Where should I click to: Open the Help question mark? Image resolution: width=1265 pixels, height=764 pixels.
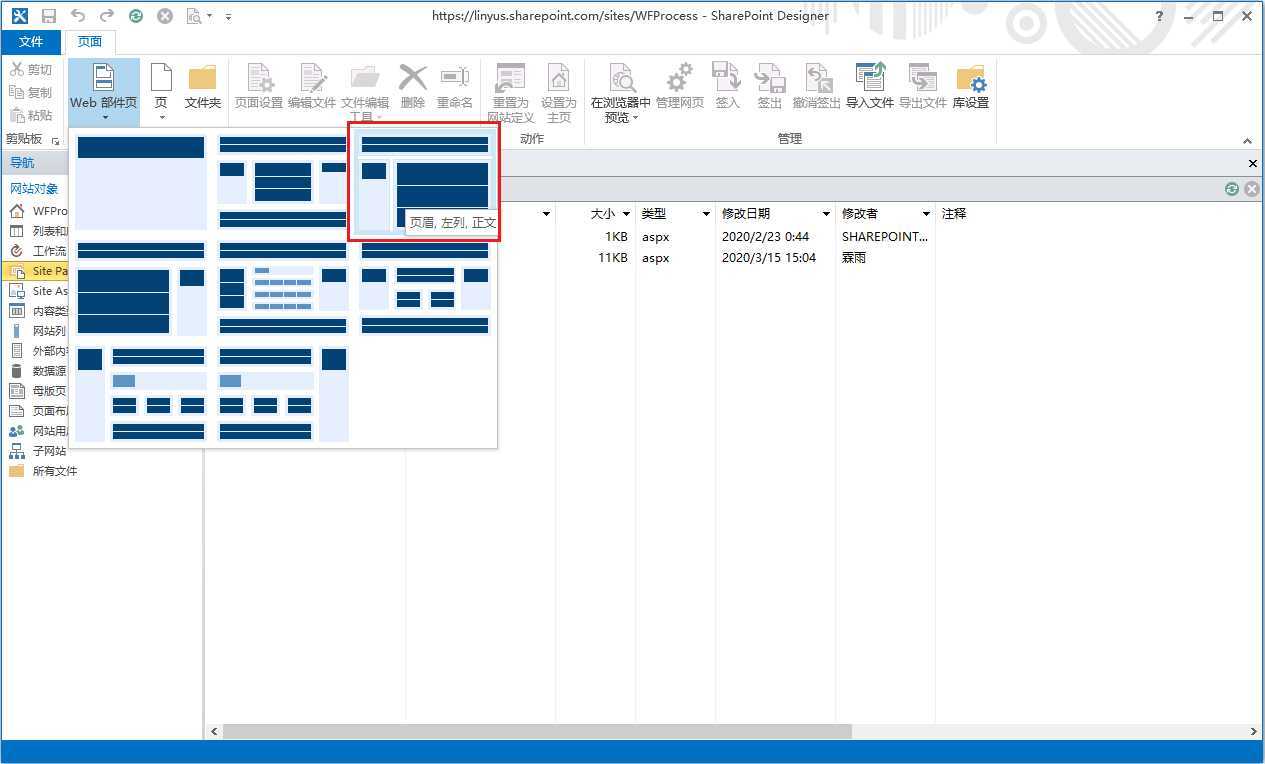coord(1160,16)
